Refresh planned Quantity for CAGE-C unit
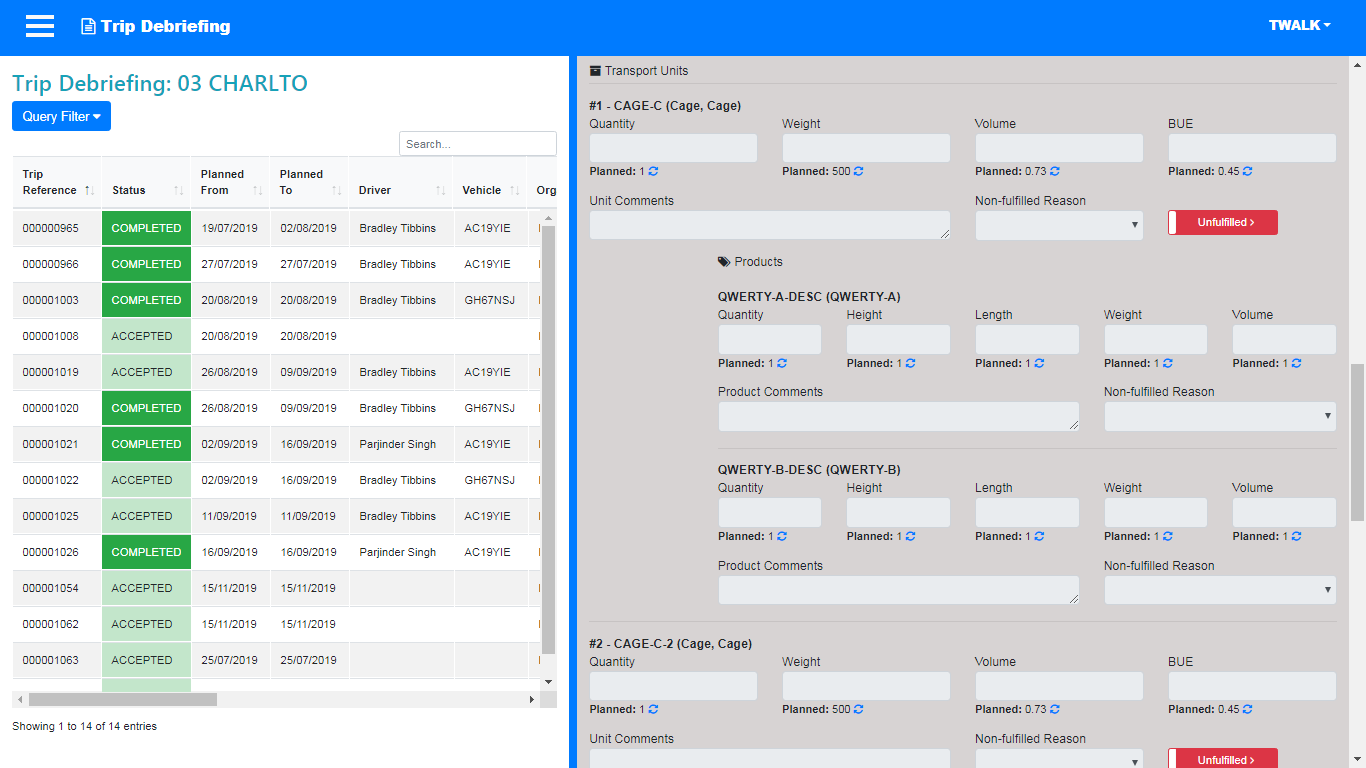This screenshot has height=768, width=1366. [x=653, y=171]
